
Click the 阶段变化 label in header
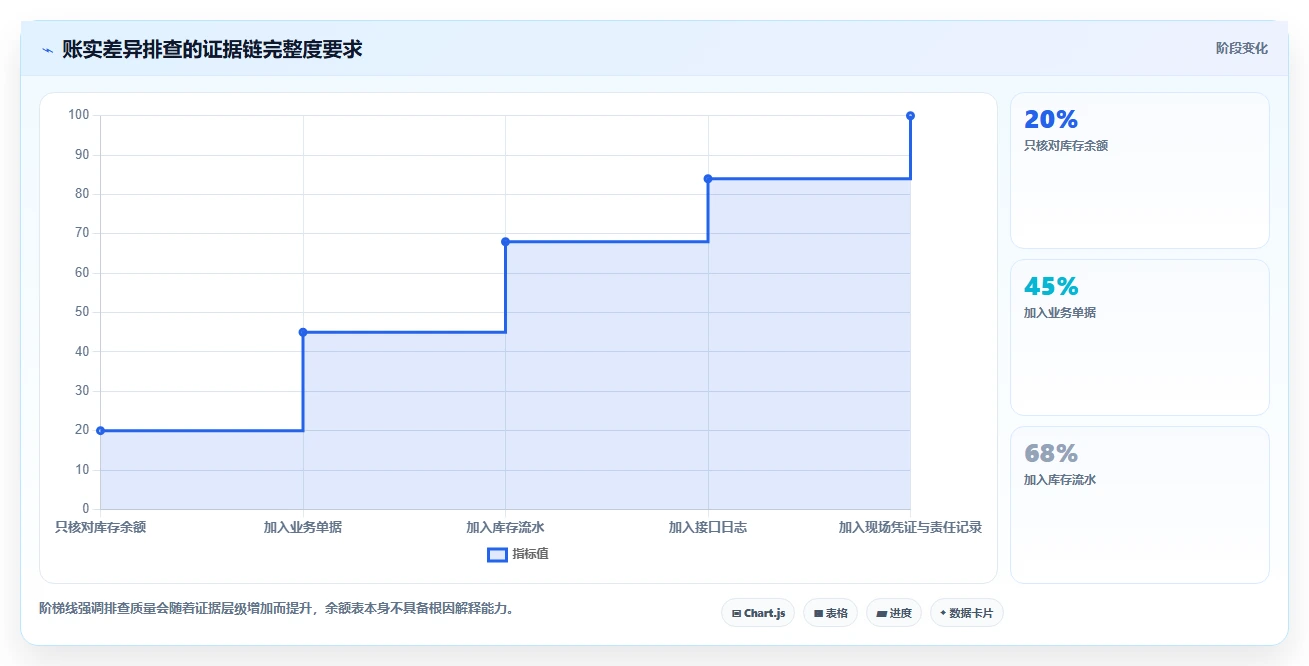coord(1242,48)
